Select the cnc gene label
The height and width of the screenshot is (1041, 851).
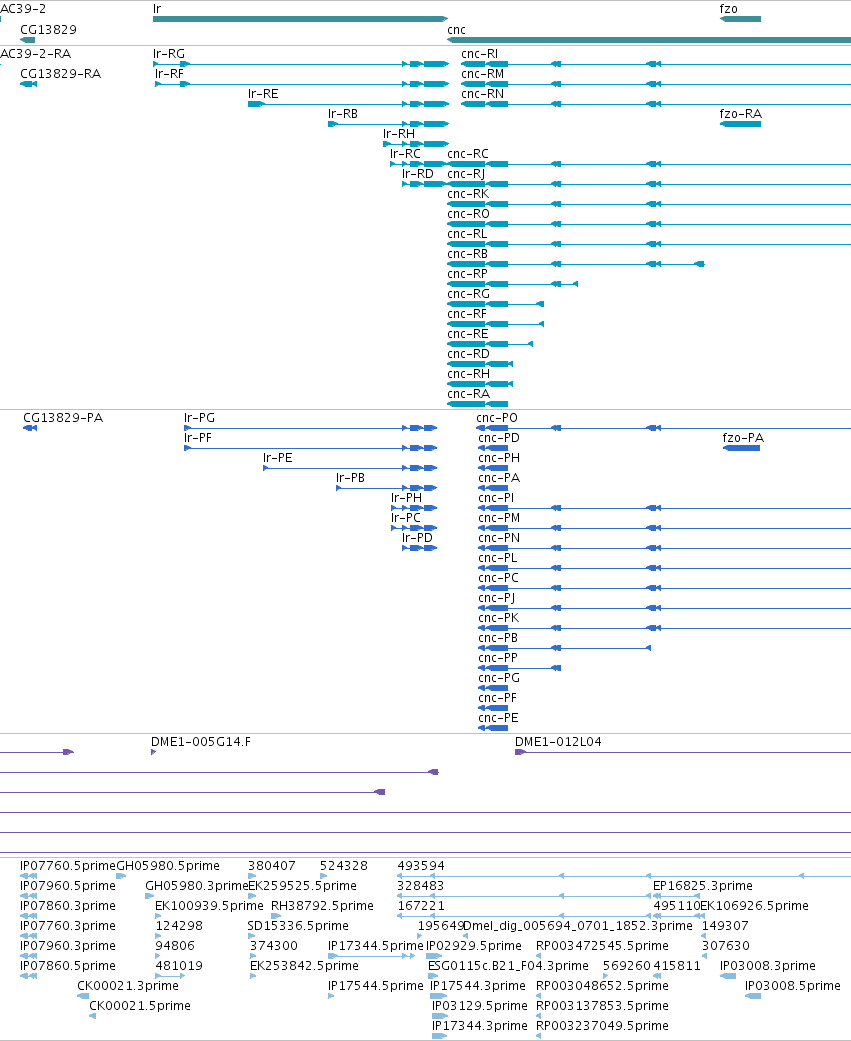(456, 30)
